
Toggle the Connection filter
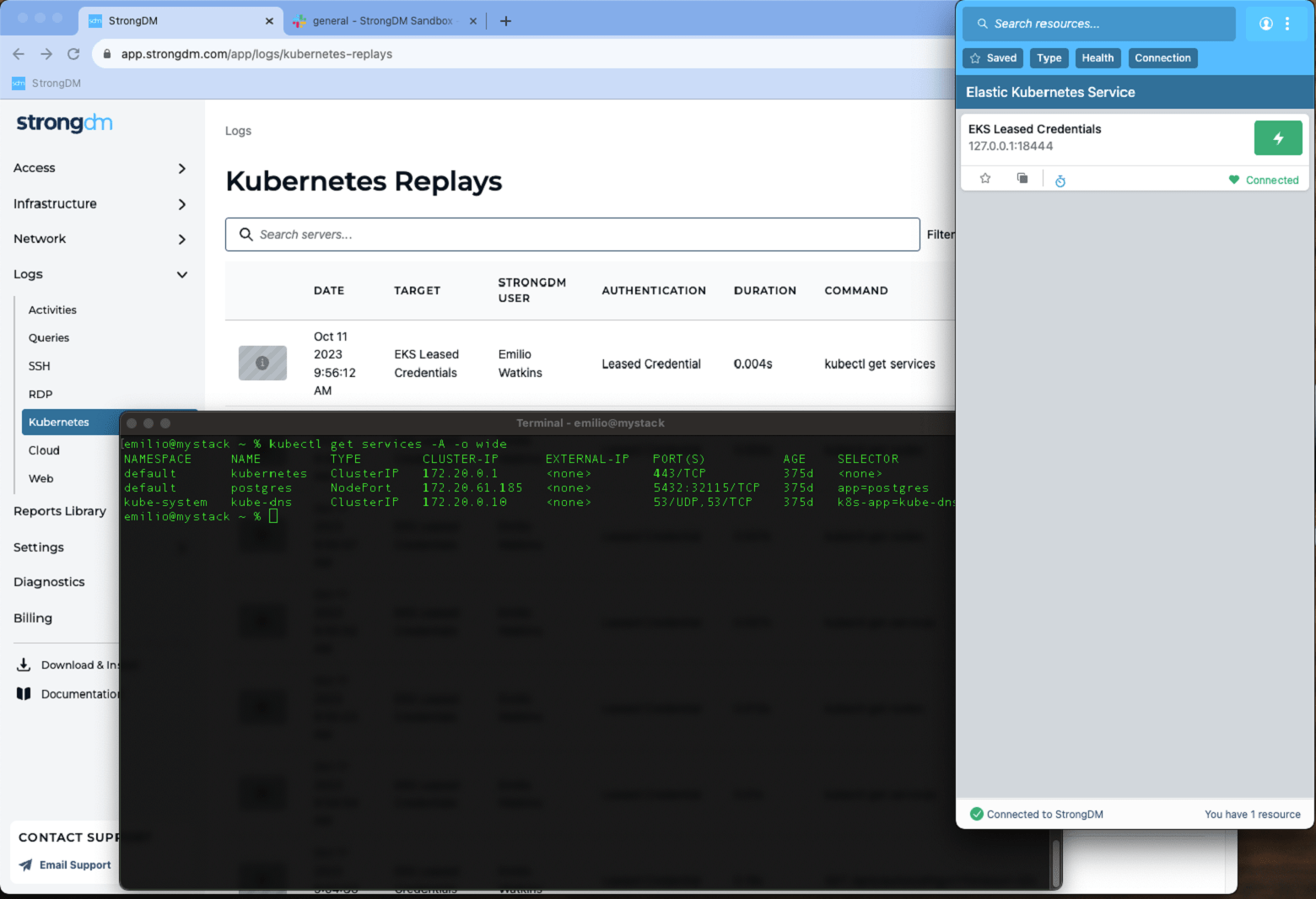[1162, 57]
